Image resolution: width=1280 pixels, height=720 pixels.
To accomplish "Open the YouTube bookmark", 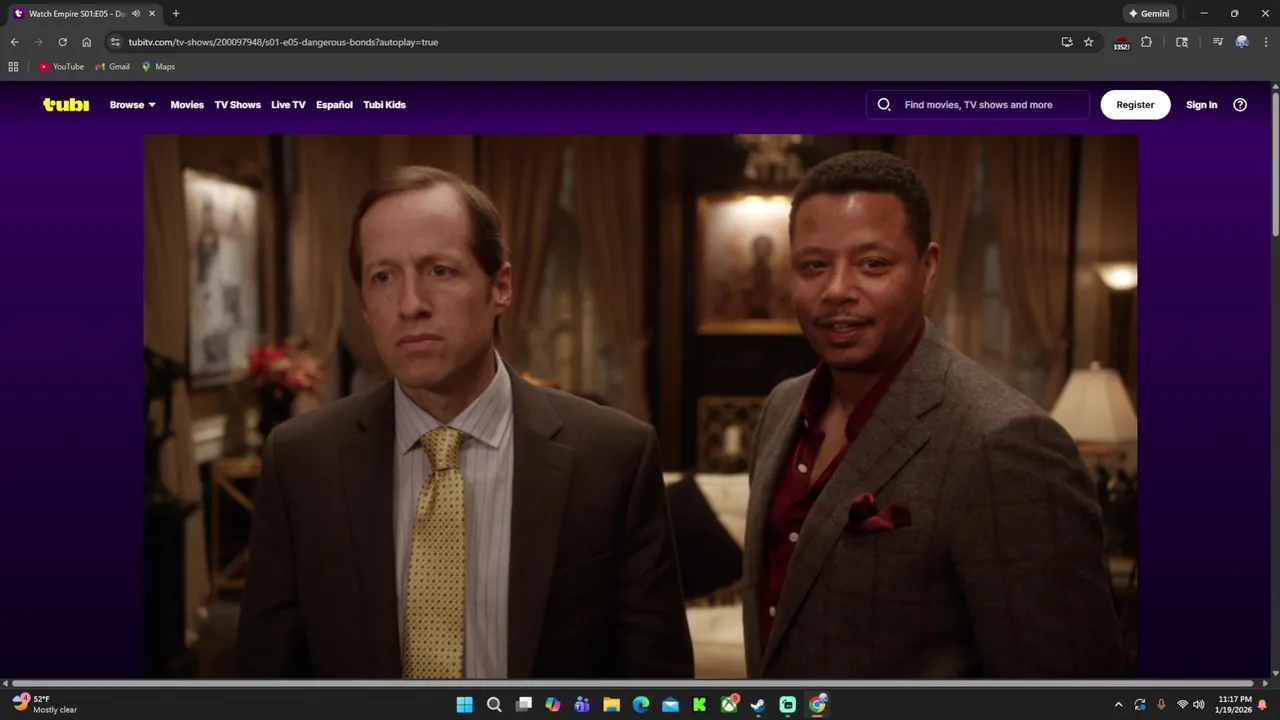I will tap(61, 67).
